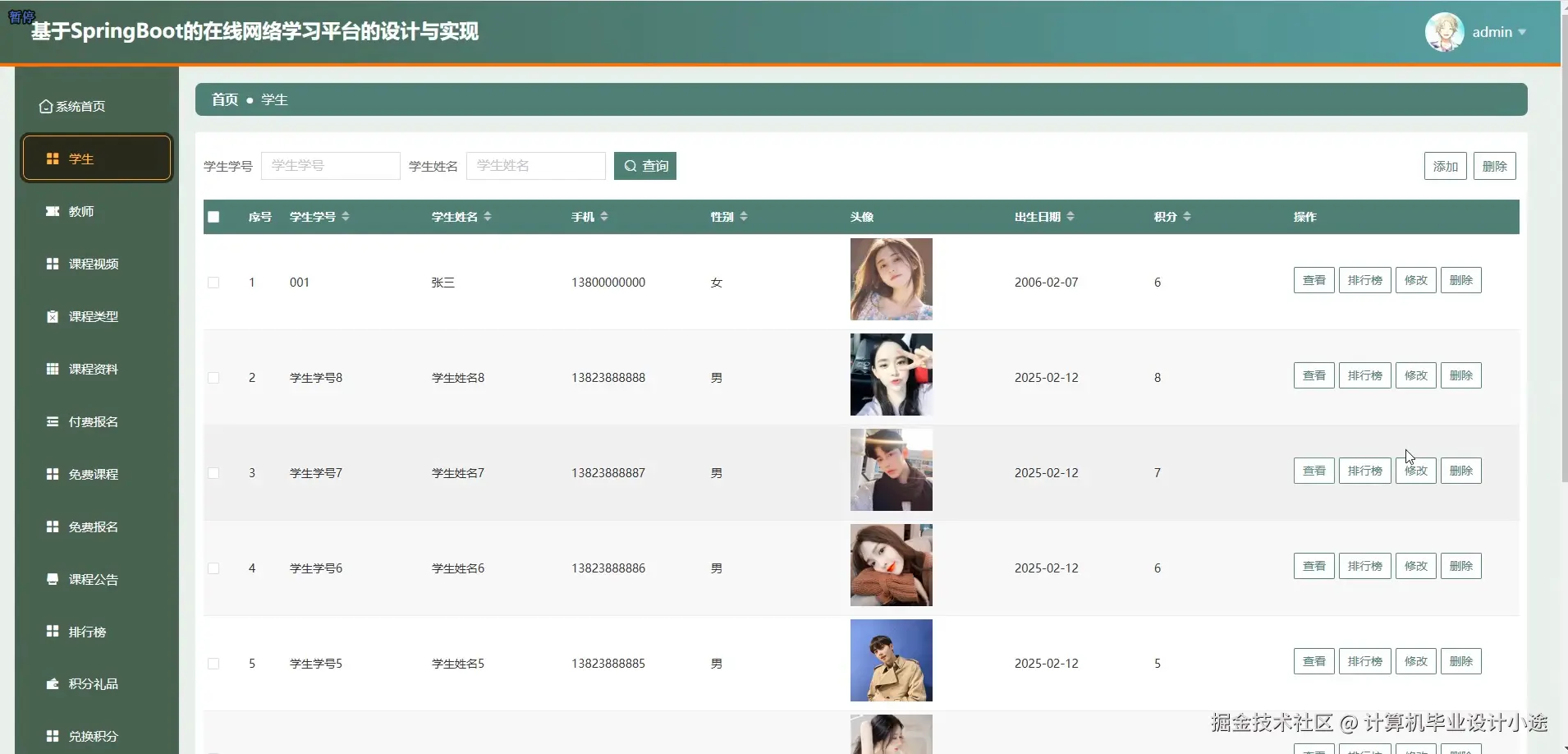Focus the 学生学号 search input
This screenshot has width=1568, height=754.
pos(331,166)
